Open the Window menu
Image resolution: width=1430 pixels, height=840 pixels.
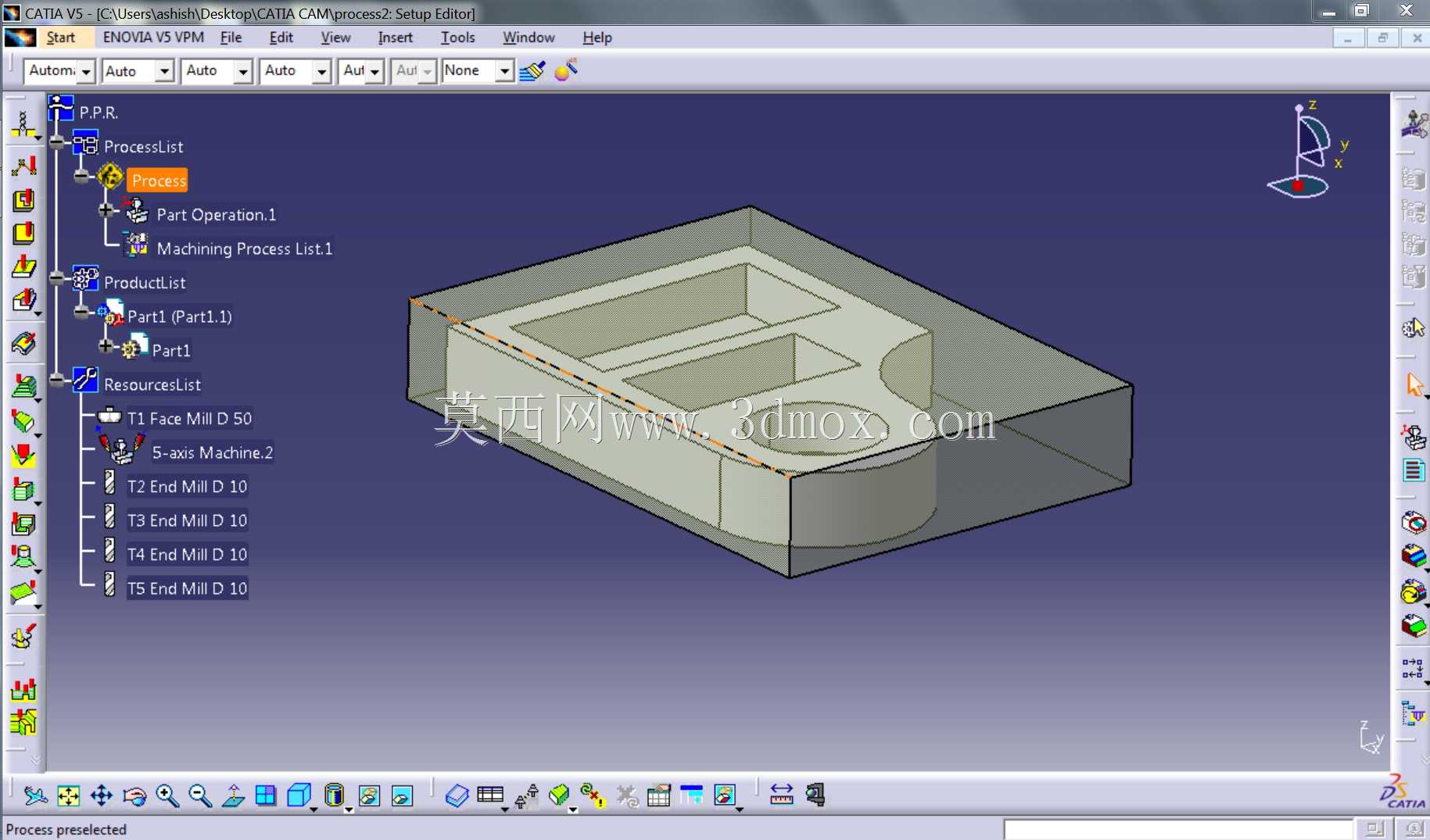[529, 38]
